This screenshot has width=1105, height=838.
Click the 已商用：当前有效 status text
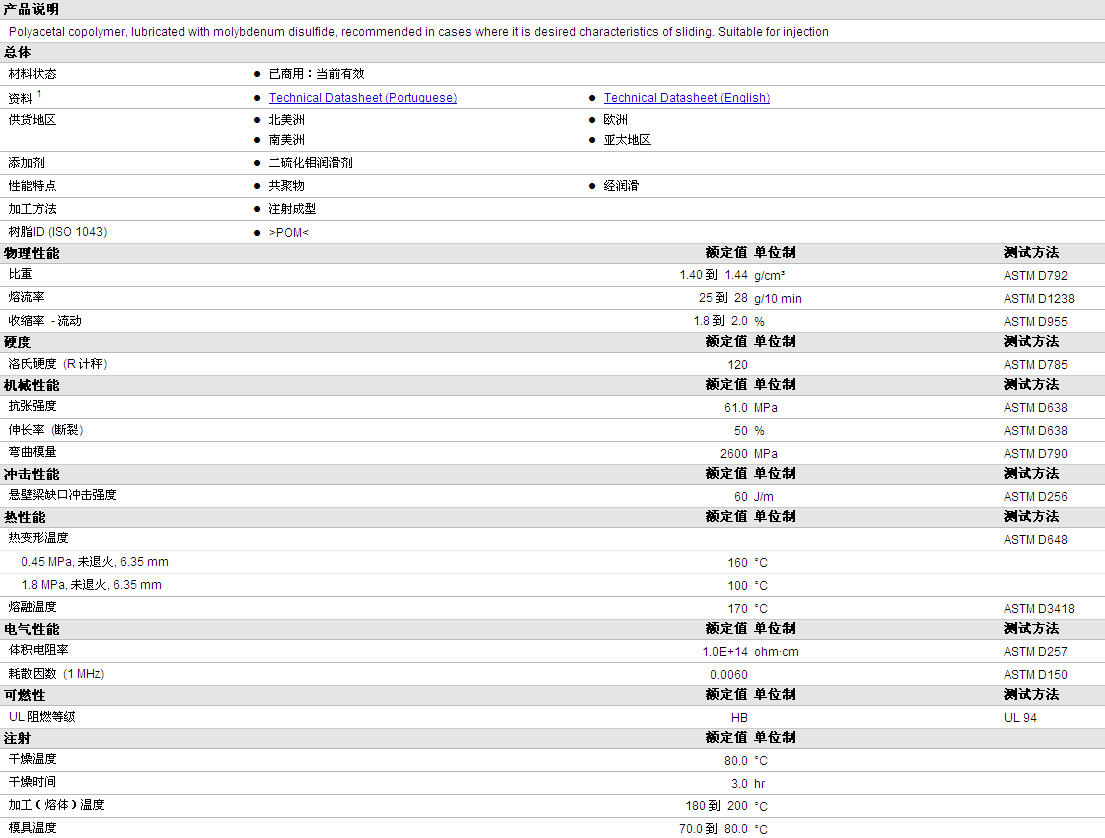tap(316, 74)
